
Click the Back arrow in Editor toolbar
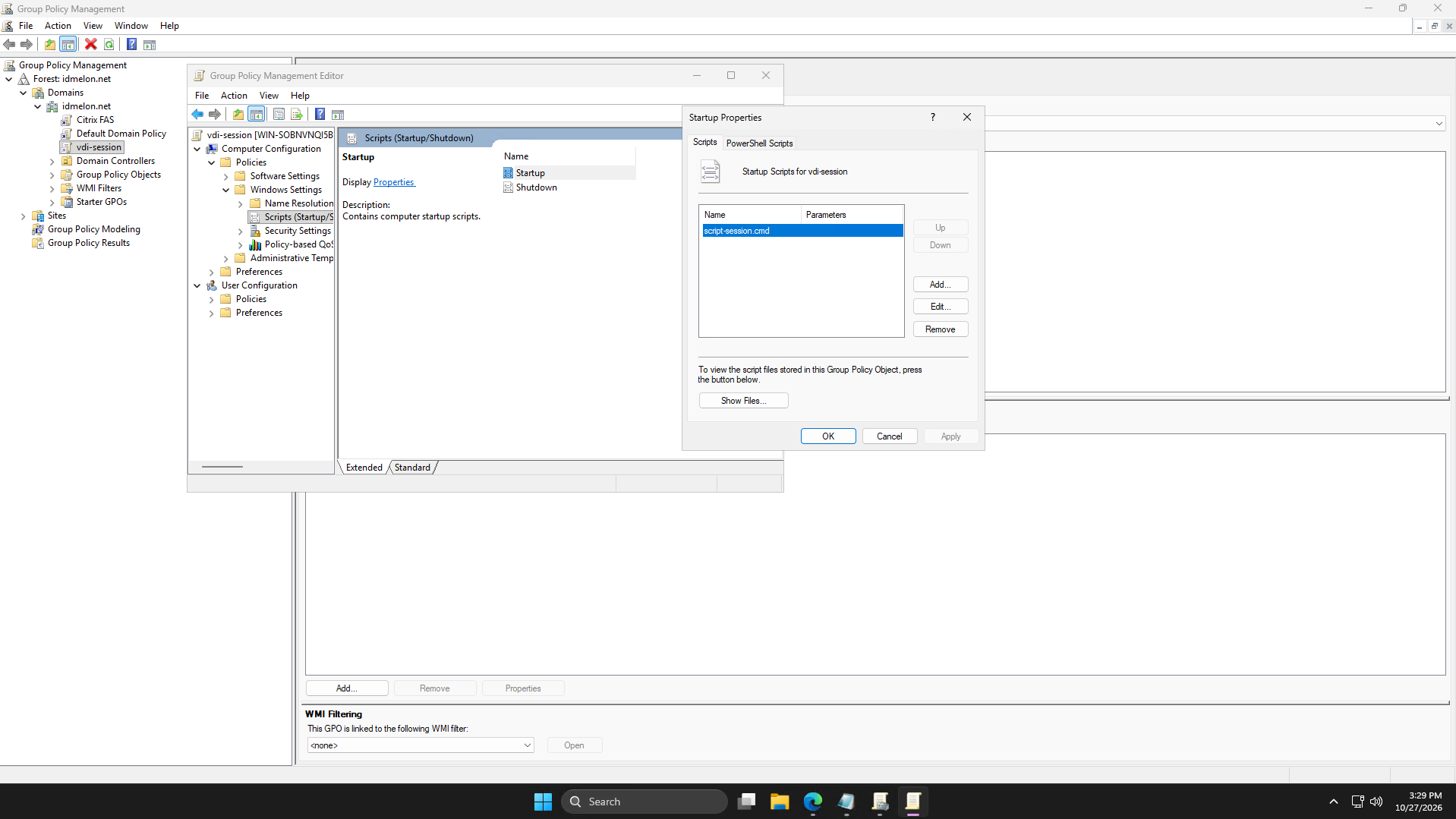pyautogui.click(x=197, y=115)
